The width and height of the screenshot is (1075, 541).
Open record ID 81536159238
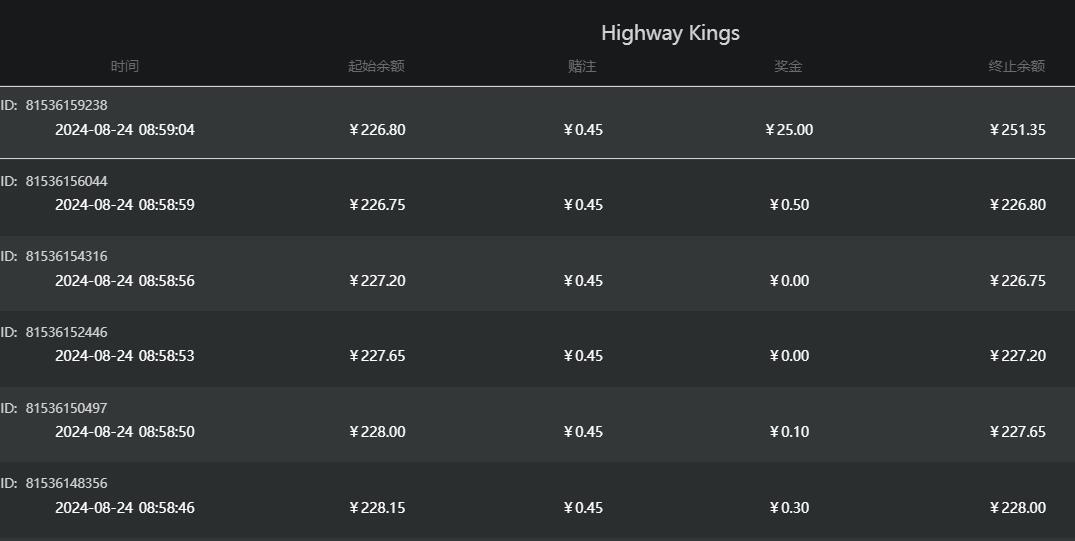66,105
